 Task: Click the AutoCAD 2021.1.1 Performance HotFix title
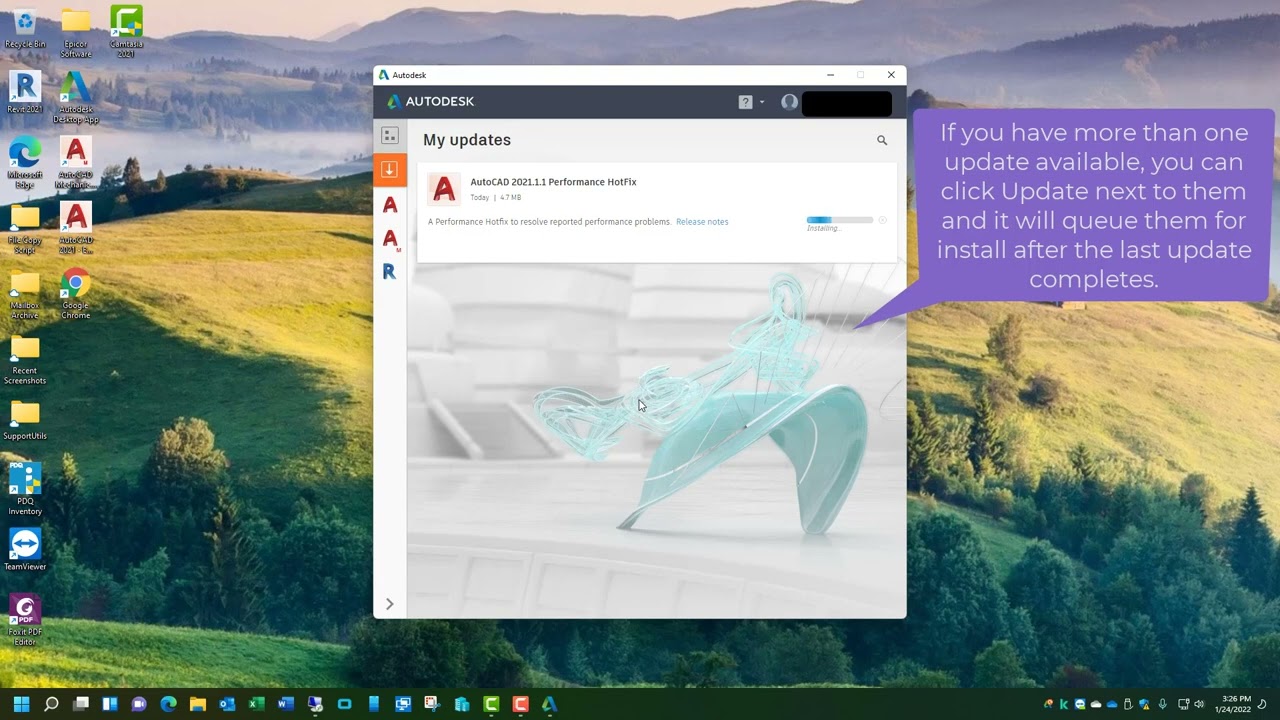553,182
